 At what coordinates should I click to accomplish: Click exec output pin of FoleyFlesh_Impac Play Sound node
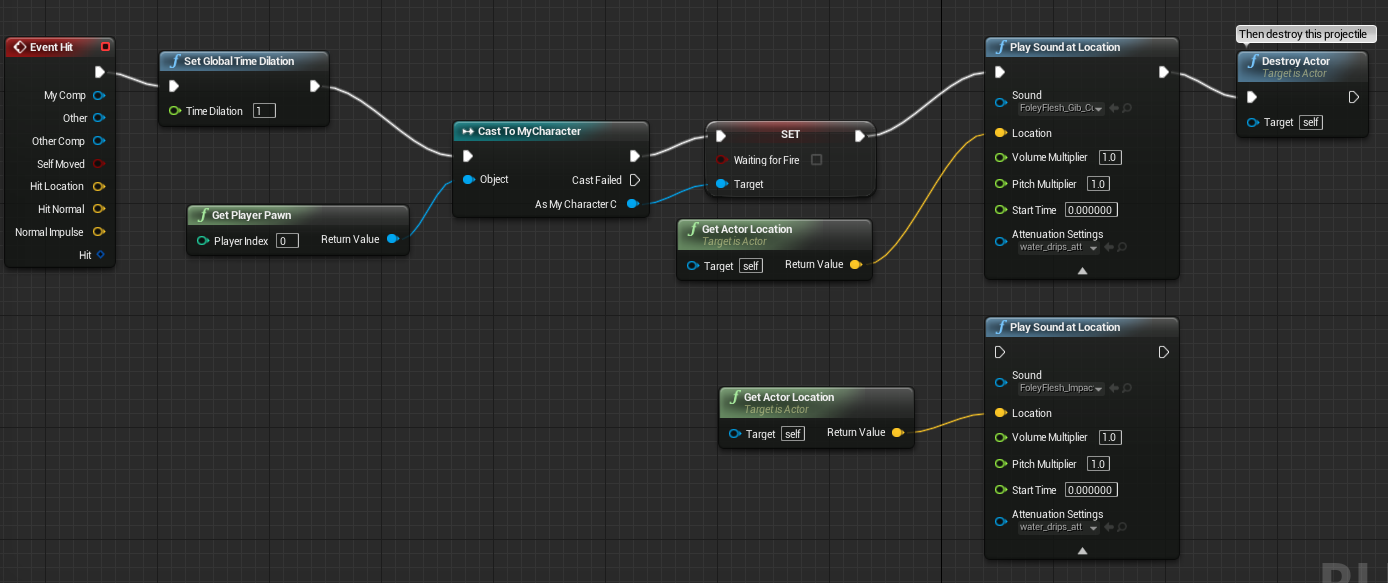click(1164, 352)
